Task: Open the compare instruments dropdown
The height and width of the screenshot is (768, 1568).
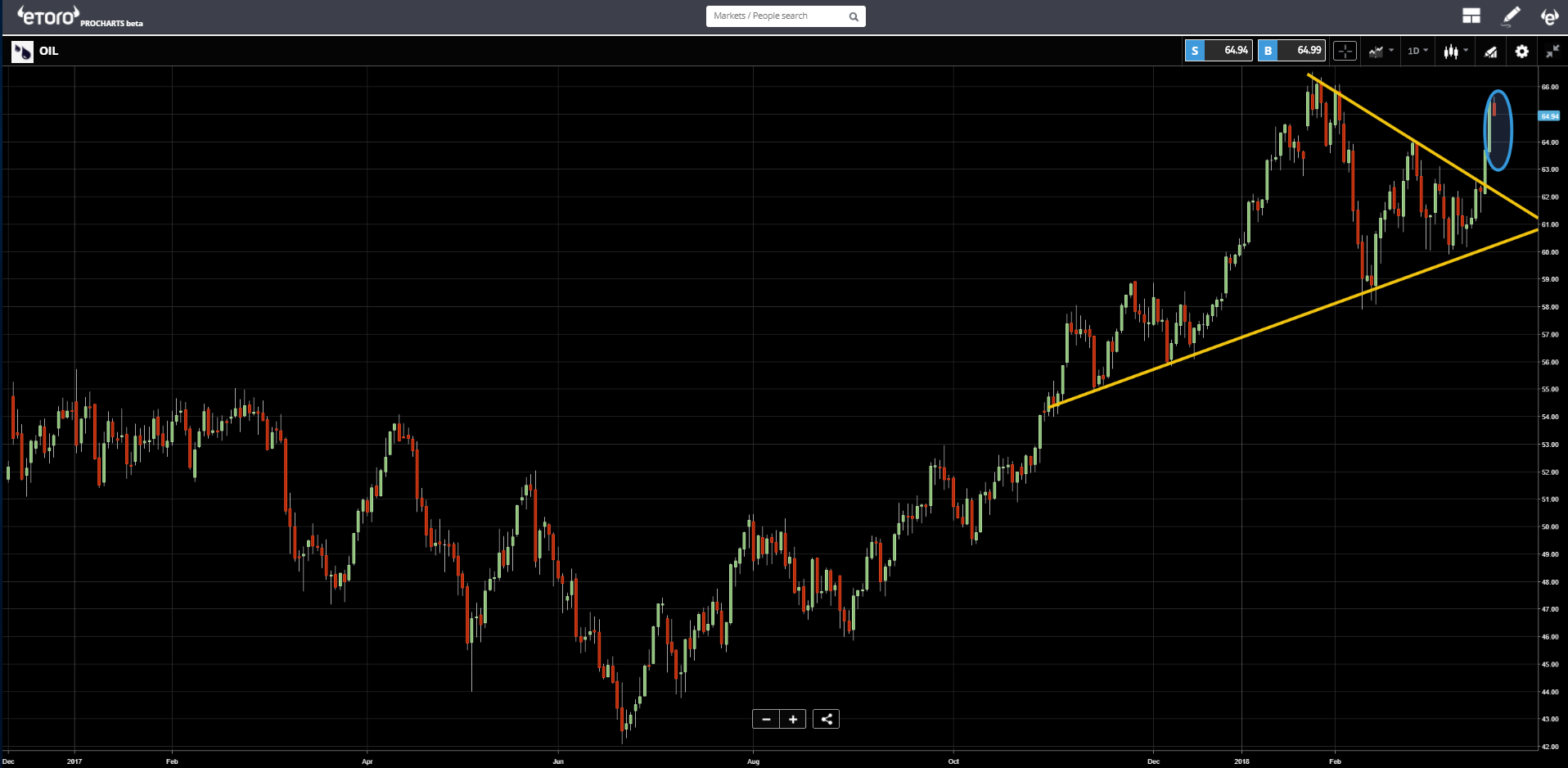Action: (1381, 51)
